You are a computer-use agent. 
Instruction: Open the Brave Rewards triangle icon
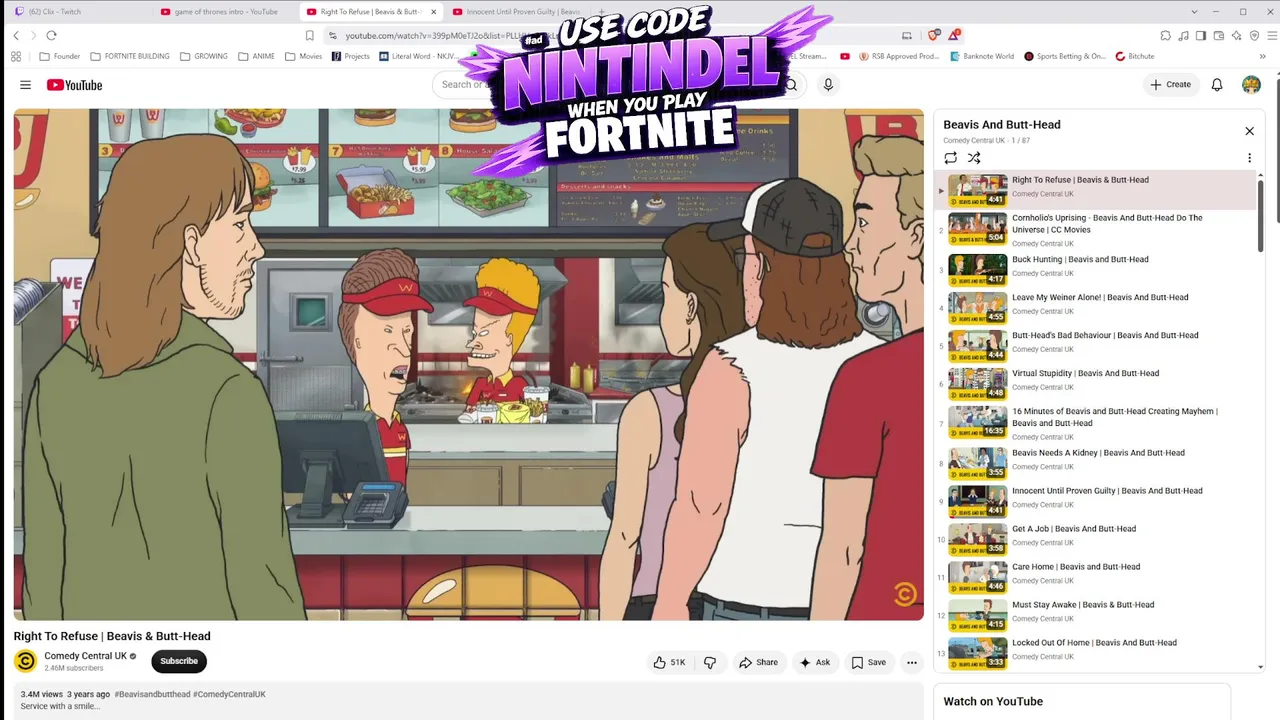[955, 35]
